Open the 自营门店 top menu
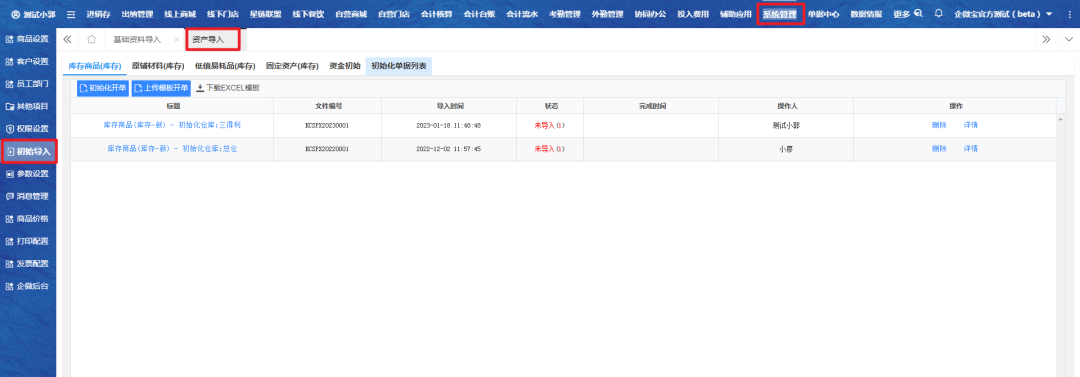1080x377 pixels. point(393,14)
